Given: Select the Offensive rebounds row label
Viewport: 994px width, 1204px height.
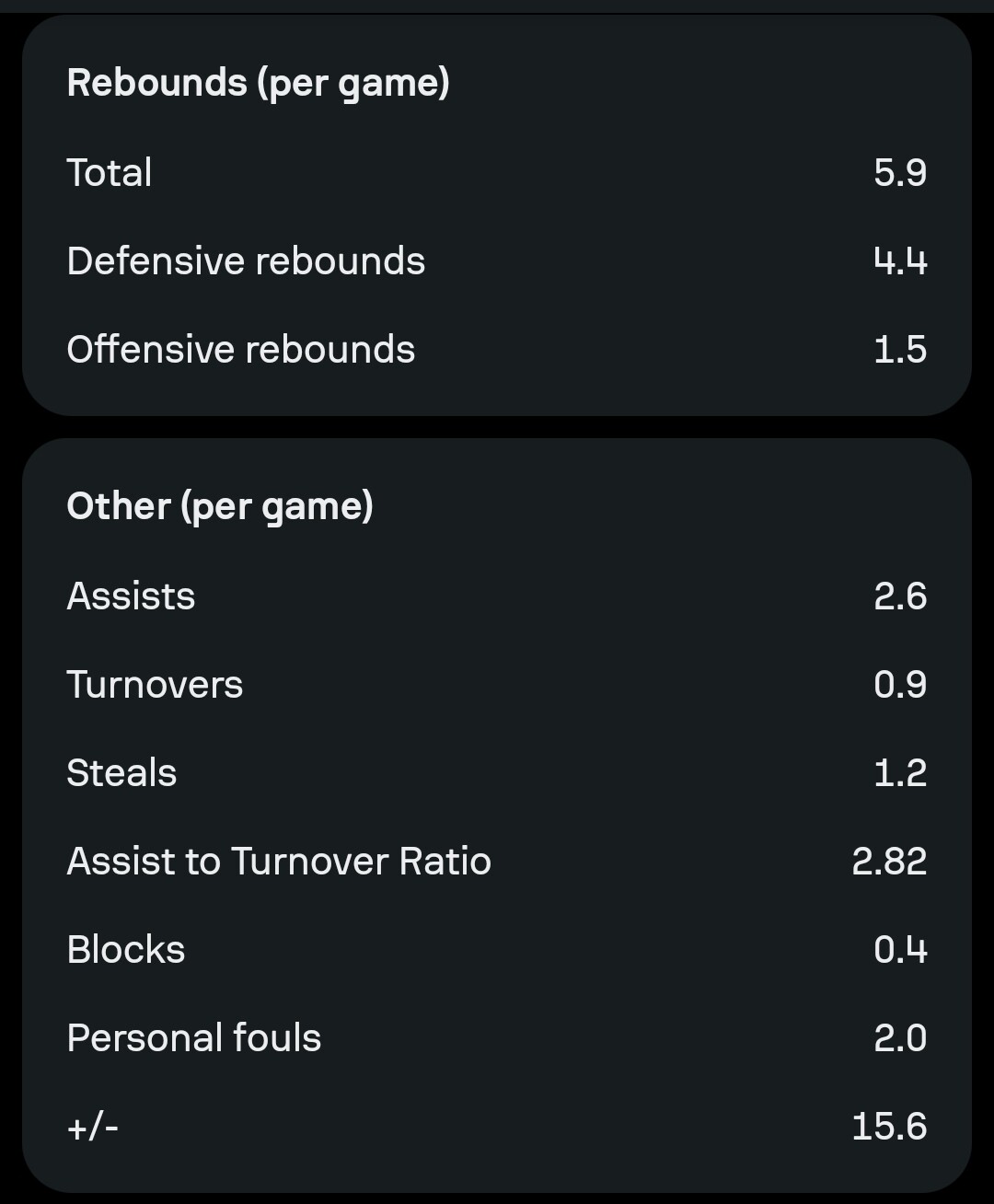Looking at the screenshot, I should tap(240, 349).
